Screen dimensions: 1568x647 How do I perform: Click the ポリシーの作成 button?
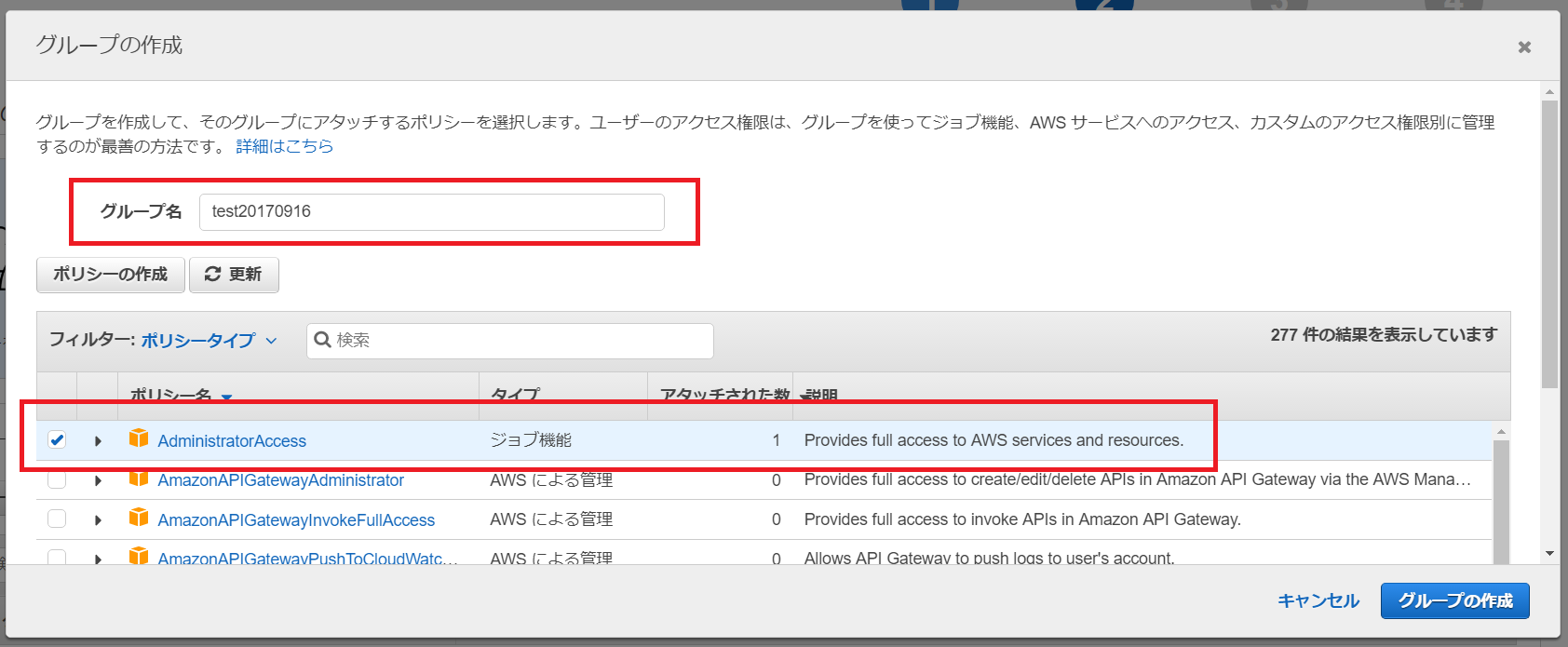(x=111, y=275)
